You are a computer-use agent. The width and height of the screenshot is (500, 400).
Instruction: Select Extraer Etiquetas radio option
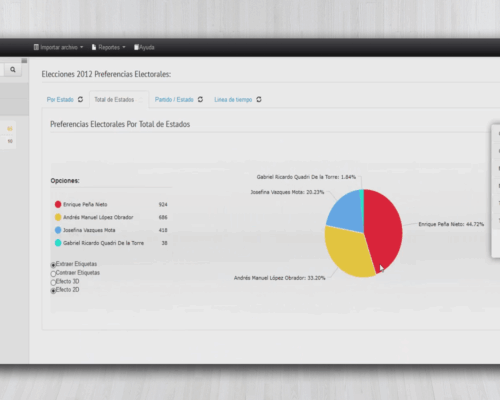[53, 265]
